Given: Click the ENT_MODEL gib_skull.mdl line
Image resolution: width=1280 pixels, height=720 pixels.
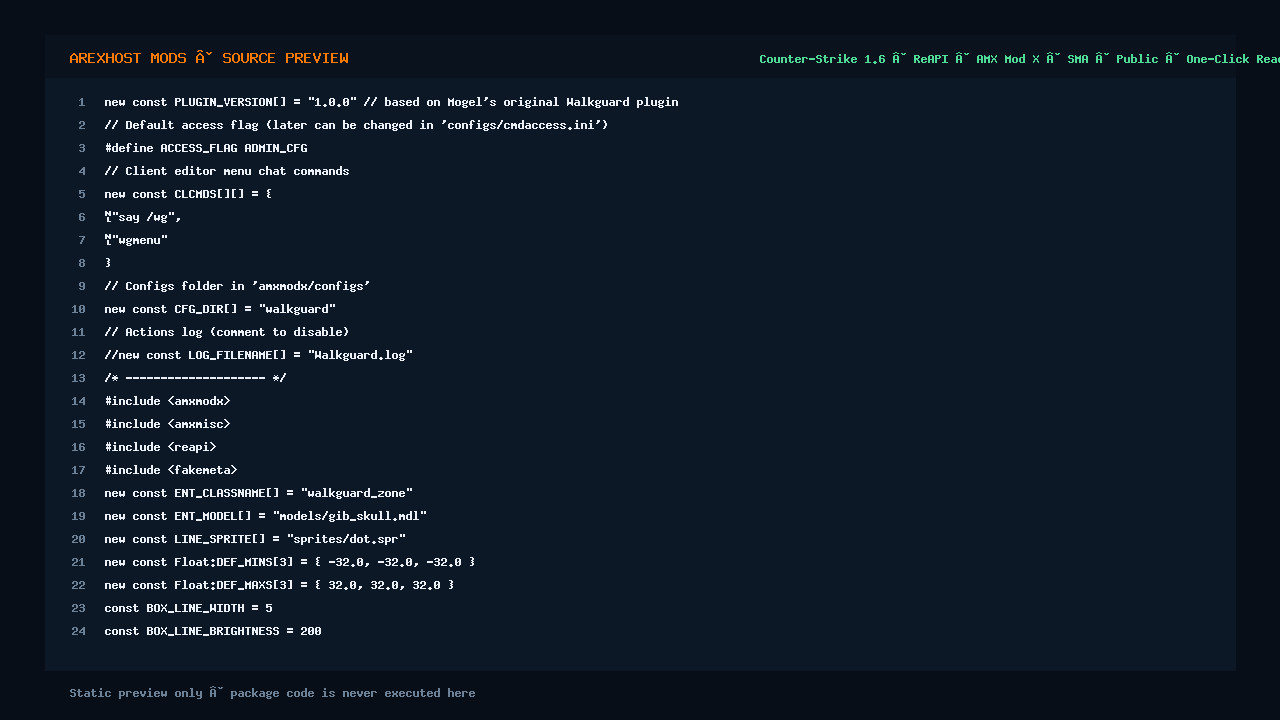Looking at the screenshot, I should coord(265,516).
